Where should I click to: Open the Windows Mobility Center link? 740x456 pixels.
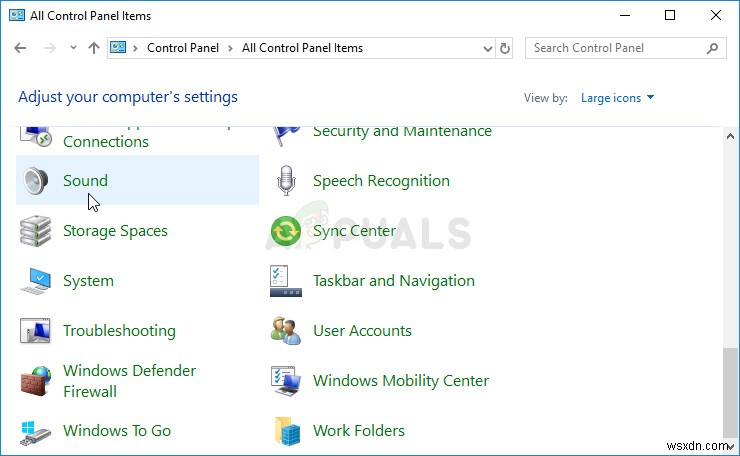(x=401, y=381)
